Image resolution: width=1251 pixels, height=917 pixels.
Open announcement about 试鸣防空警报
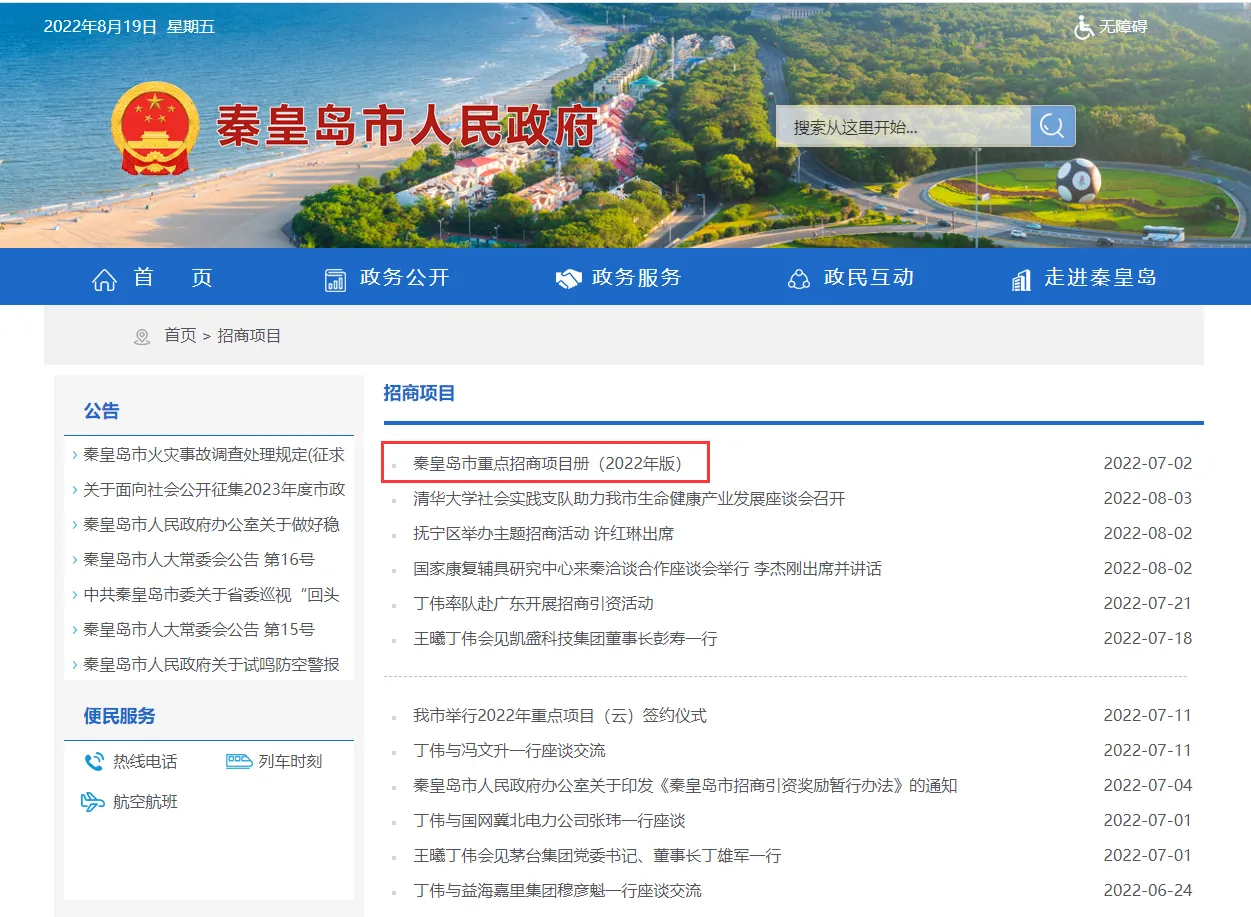tap(211, 665)
